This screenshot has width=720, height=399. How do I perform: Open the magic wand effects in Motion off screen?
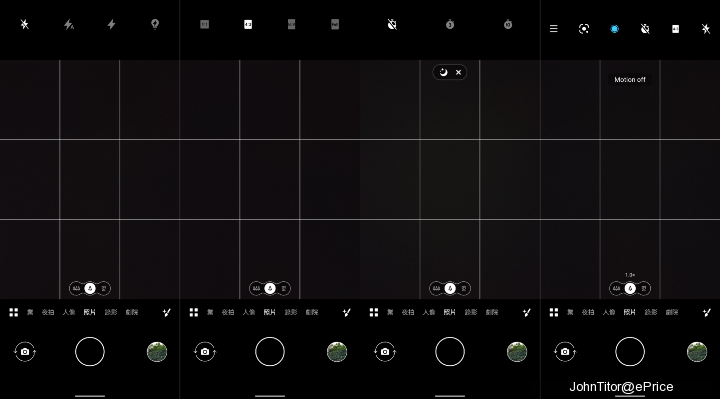click(x=707, y=312)
